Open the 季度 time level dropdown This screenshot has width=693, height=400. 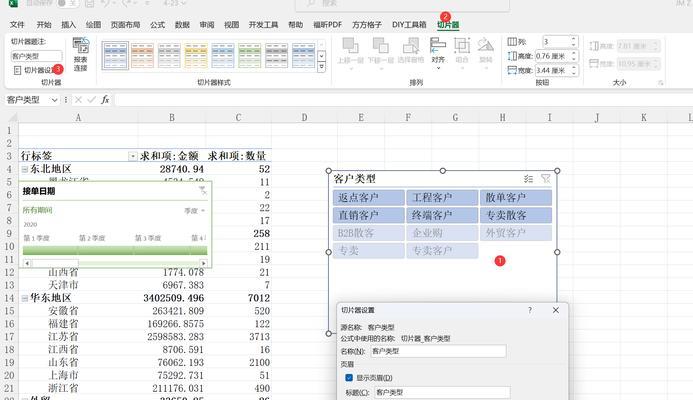(195, 211)
